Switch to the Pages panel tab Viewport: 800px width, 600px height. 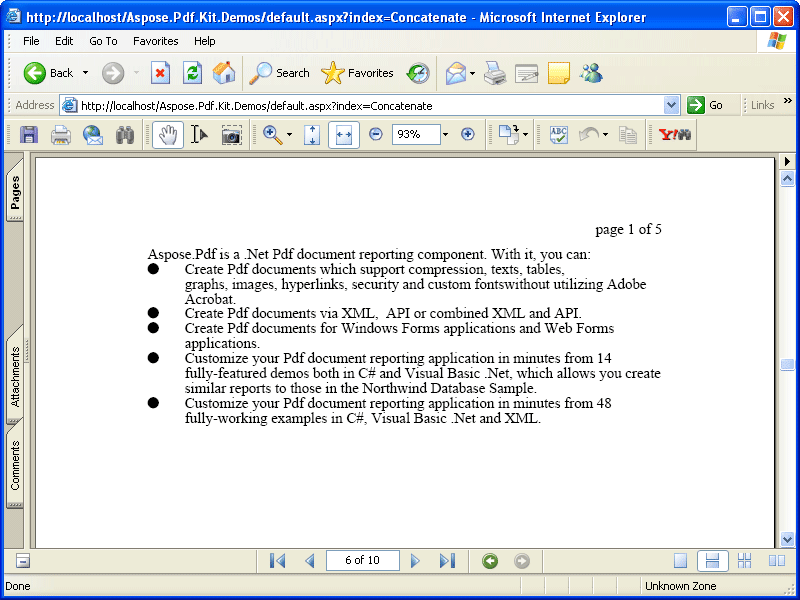click(x=15, y=190)
